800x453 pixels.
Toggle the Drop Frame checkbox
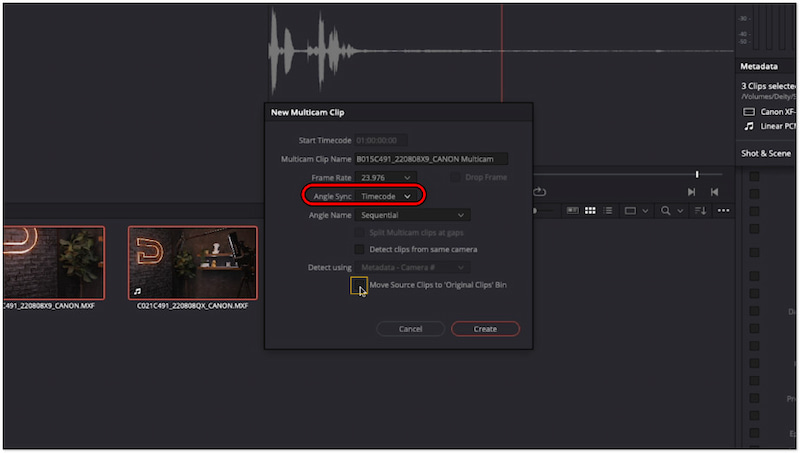point(455,177)
